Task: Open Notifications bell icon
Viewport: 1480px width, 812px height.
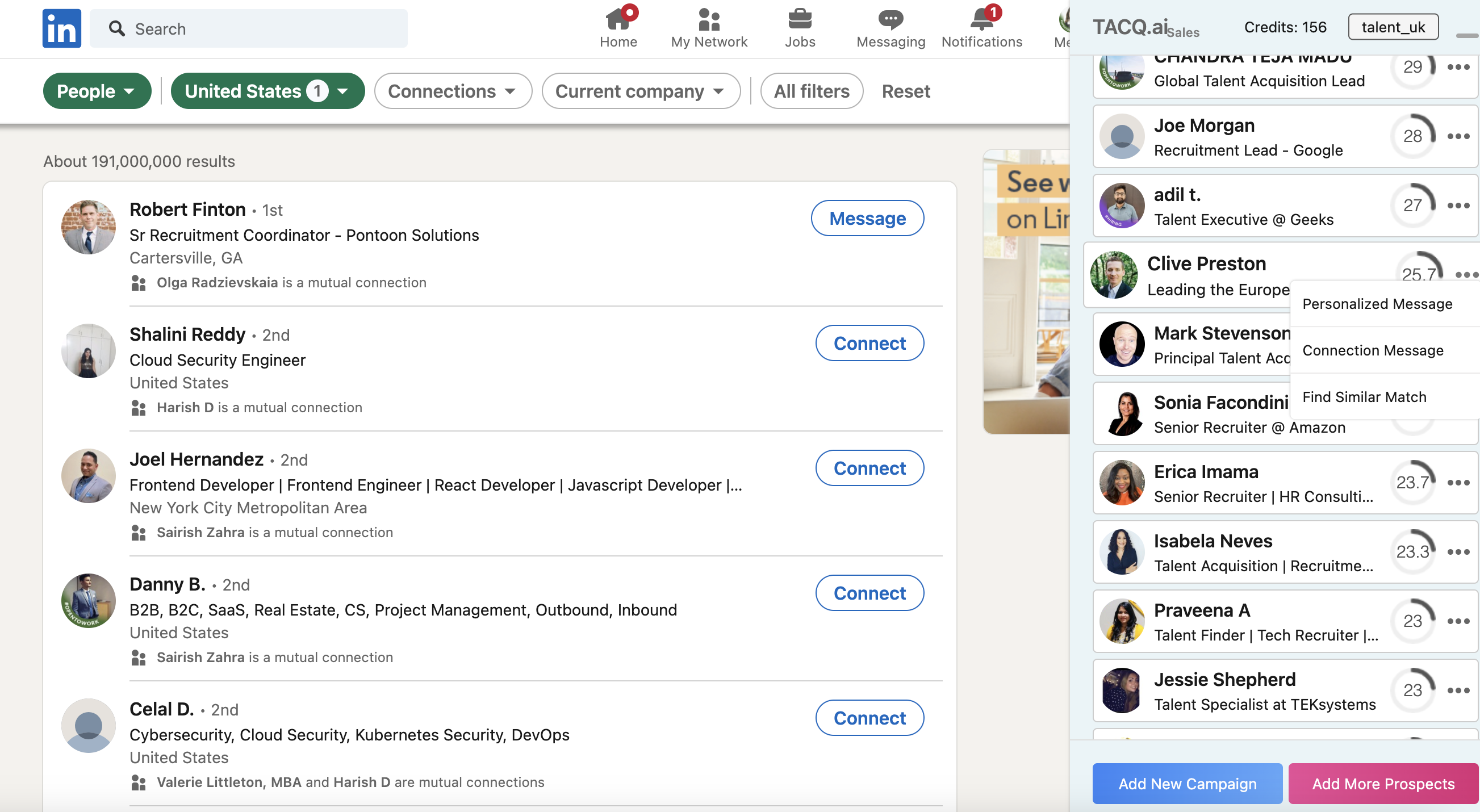Action: click(x=981, y=19)
